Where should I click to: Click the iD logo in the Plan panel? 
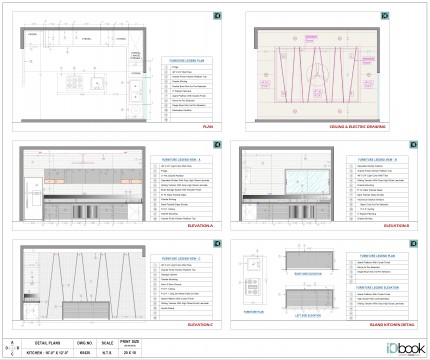pos(217,16)
